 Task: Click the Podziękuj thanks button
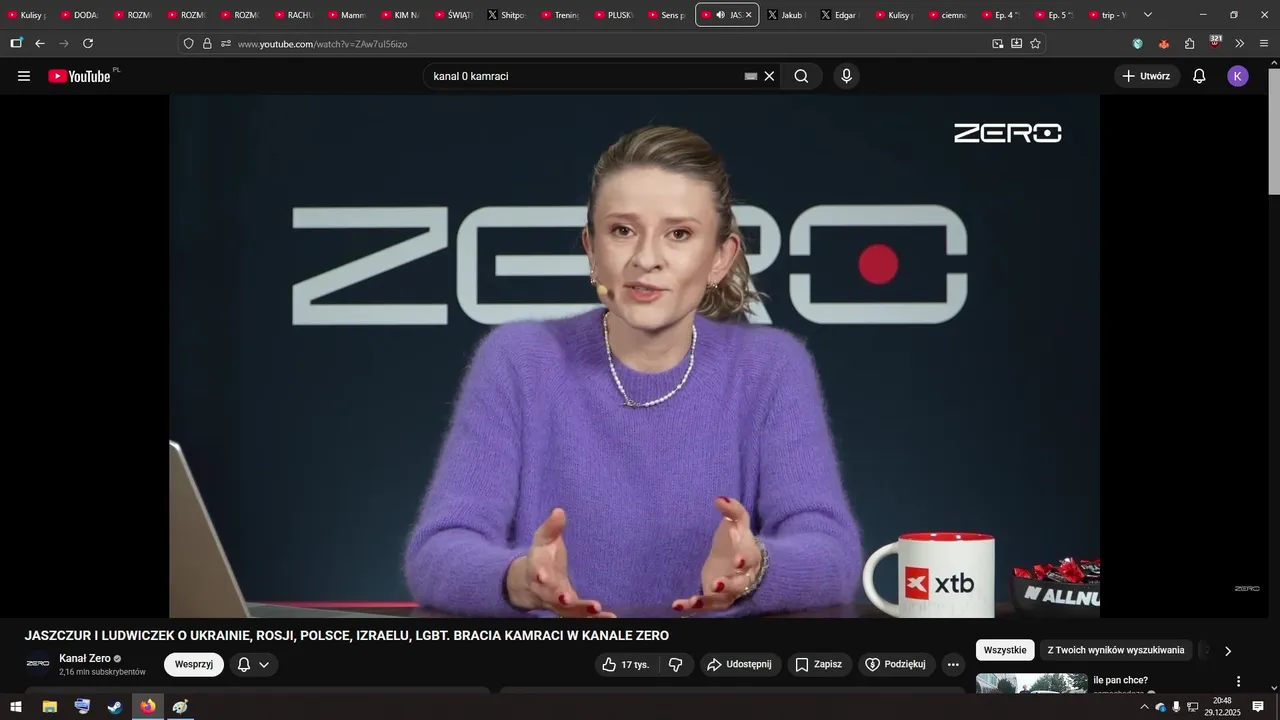(x=896, y=664)
